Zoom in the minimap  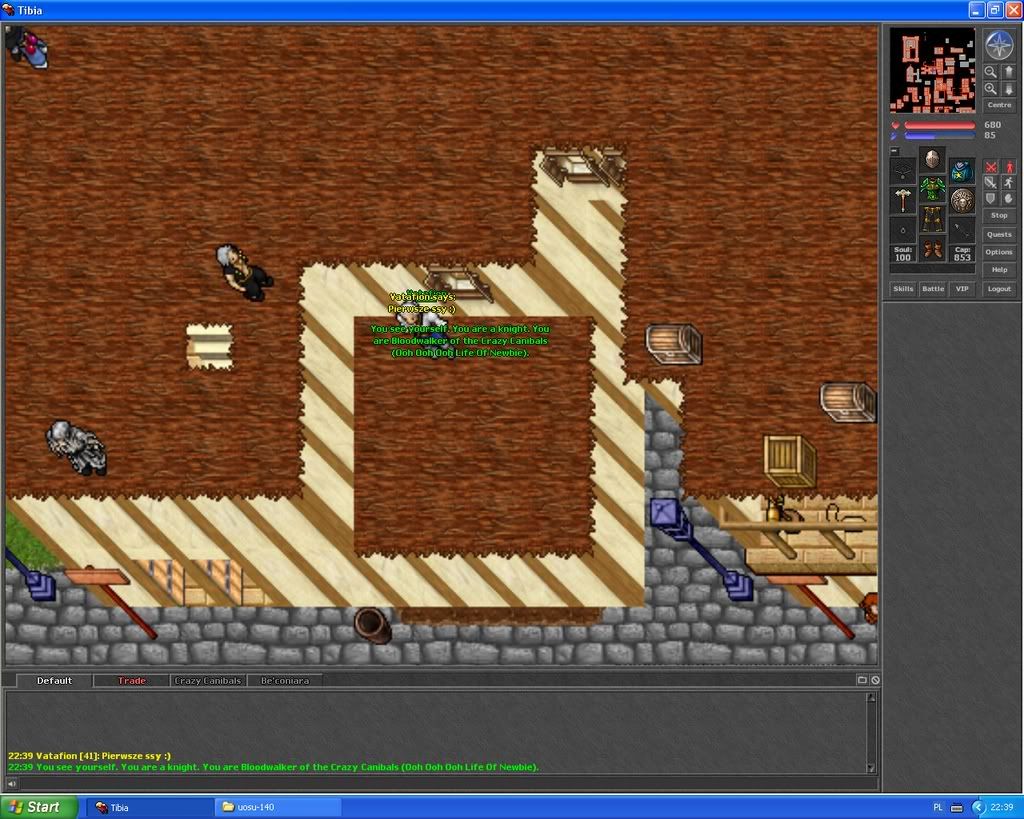click(991, 89)
